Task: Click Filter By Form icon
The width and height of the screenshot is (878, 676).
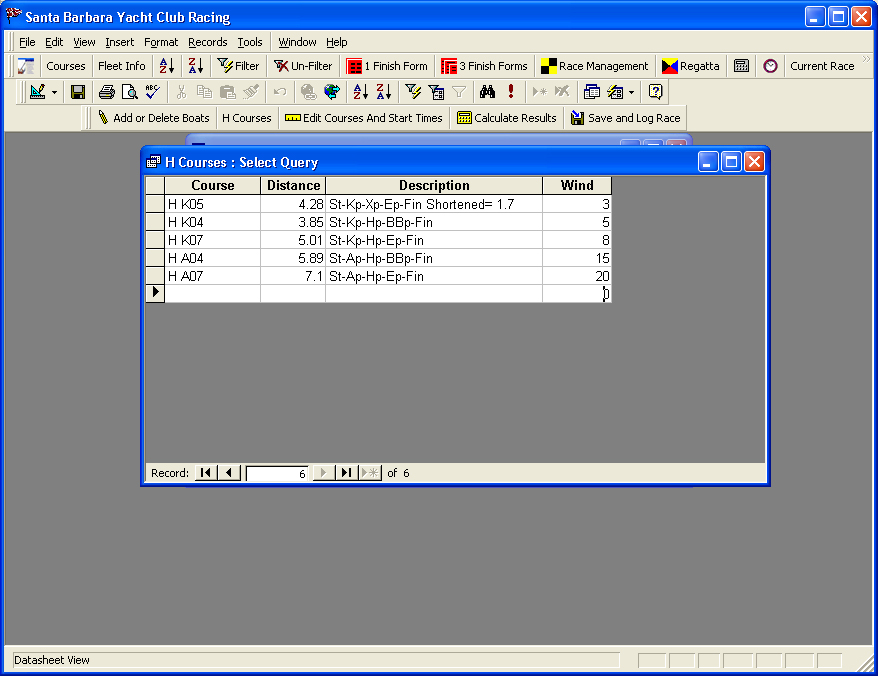Action: pyautogui.click(x=436, y=92)
